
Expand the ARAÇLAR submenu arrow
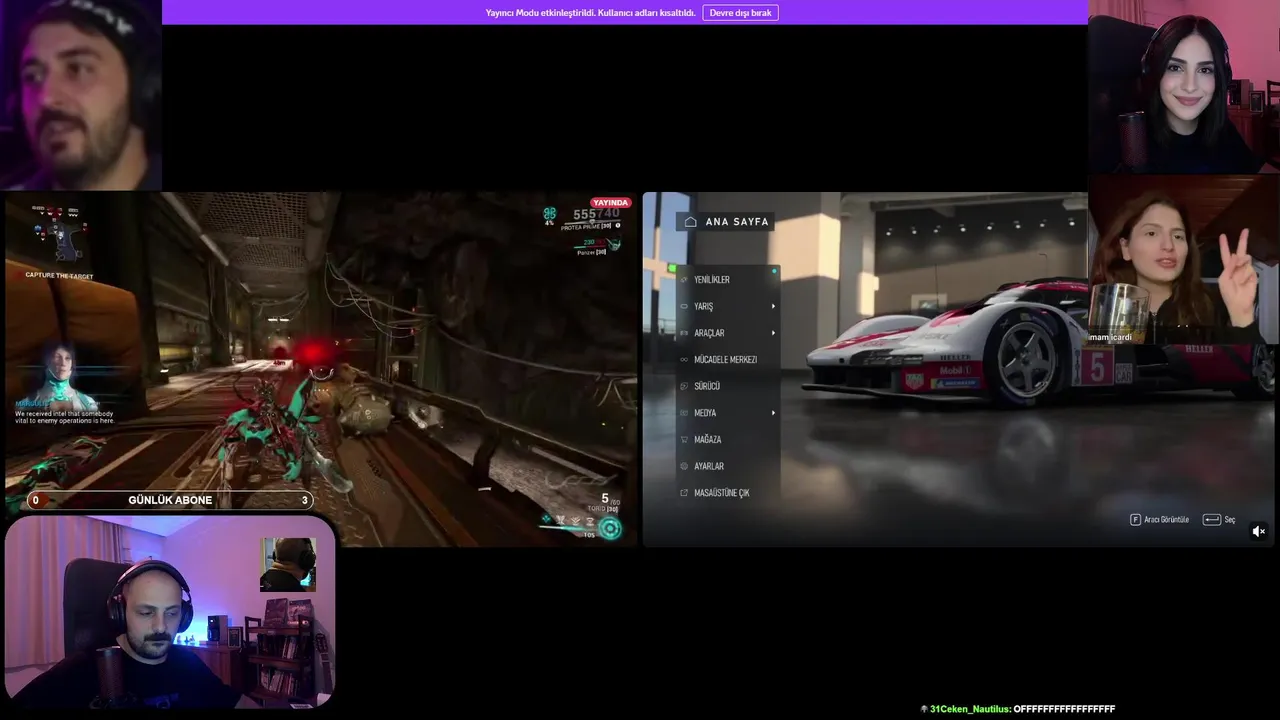pos(773,333)
